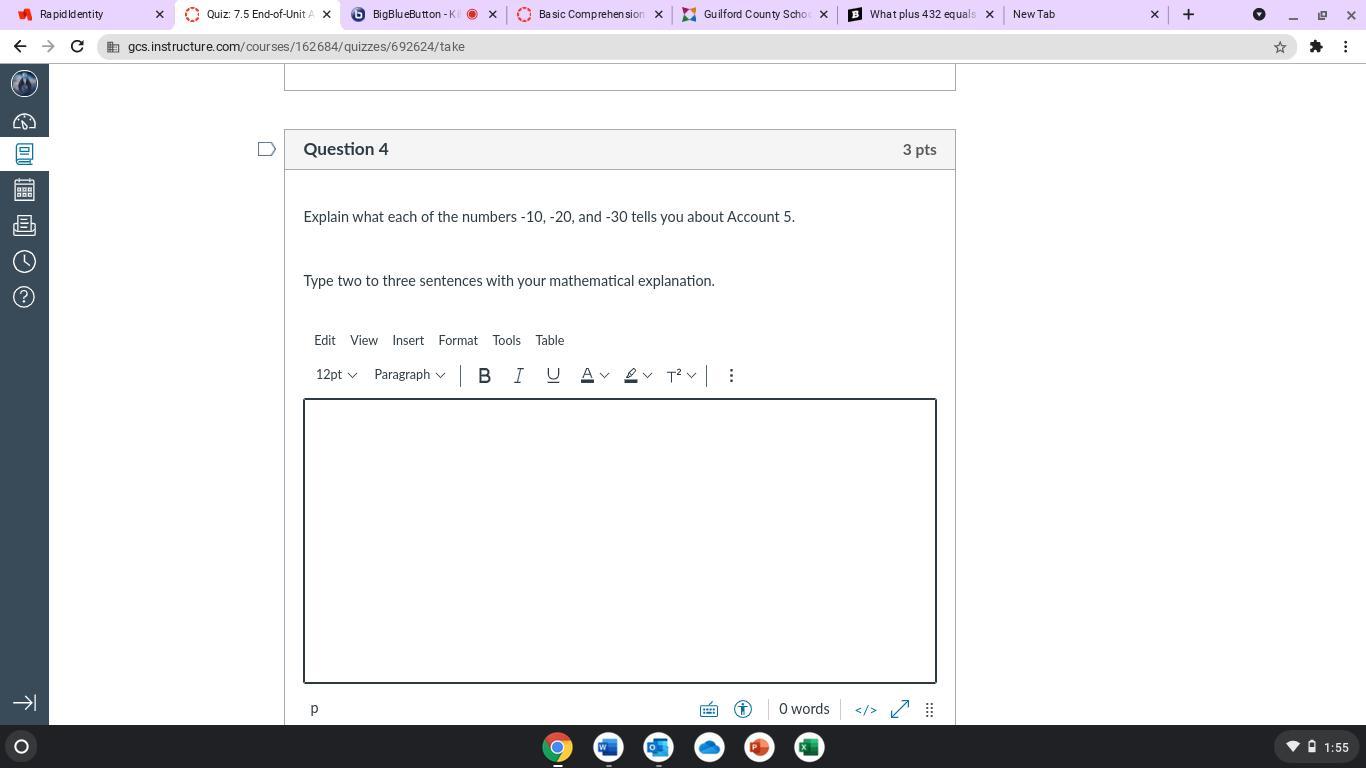Open the editor Tools menu
1366x768 pixels.
point(506,340)
